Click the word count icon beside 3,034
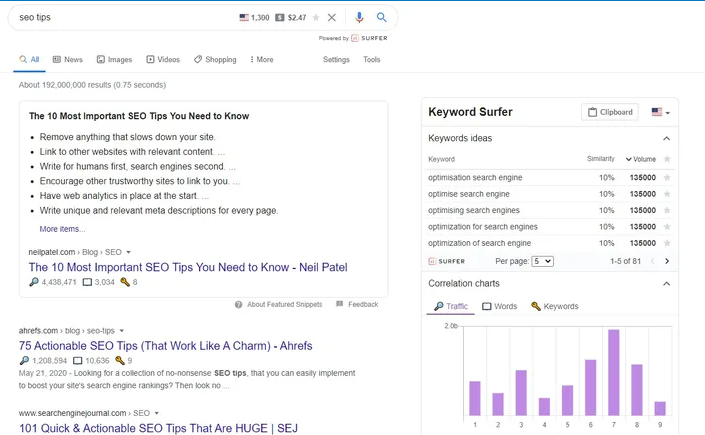The image size is (705, 435). pyautogui.click(x=87, y=283)
